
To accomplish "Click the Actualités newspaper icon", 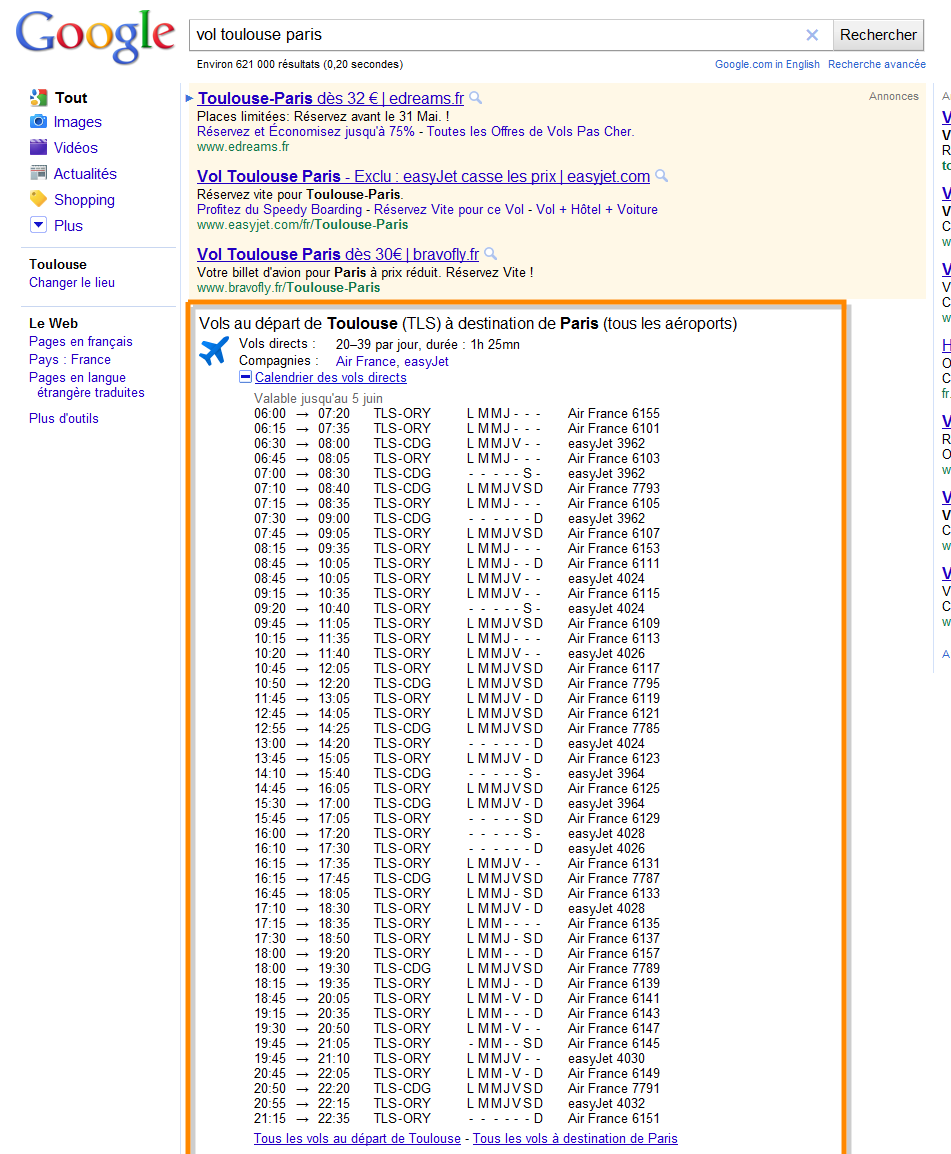I will (x=38, y=173).
